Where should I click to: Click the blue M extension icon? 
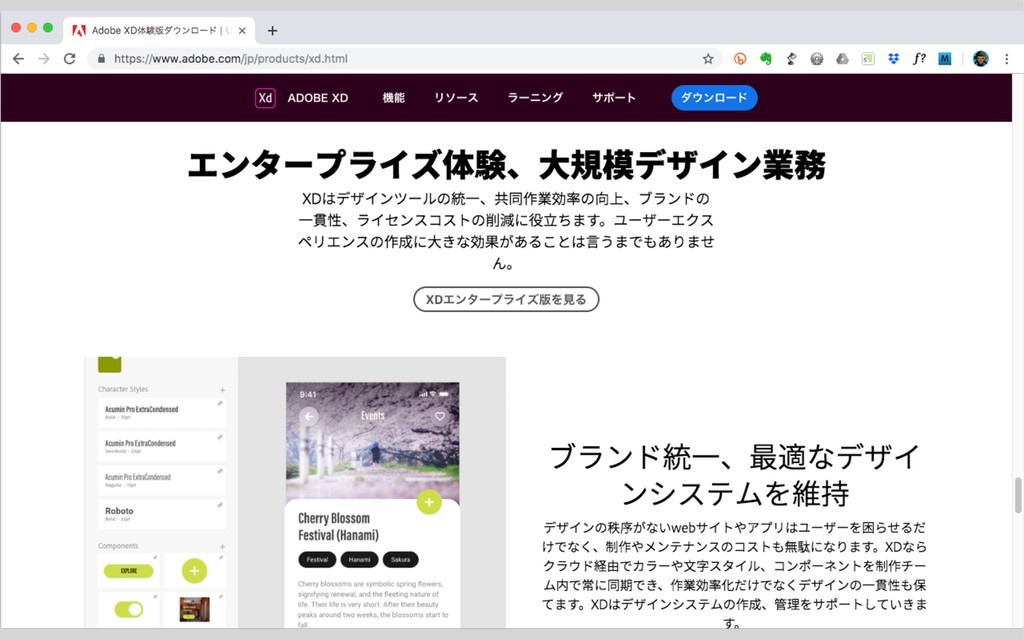point(944,59)
